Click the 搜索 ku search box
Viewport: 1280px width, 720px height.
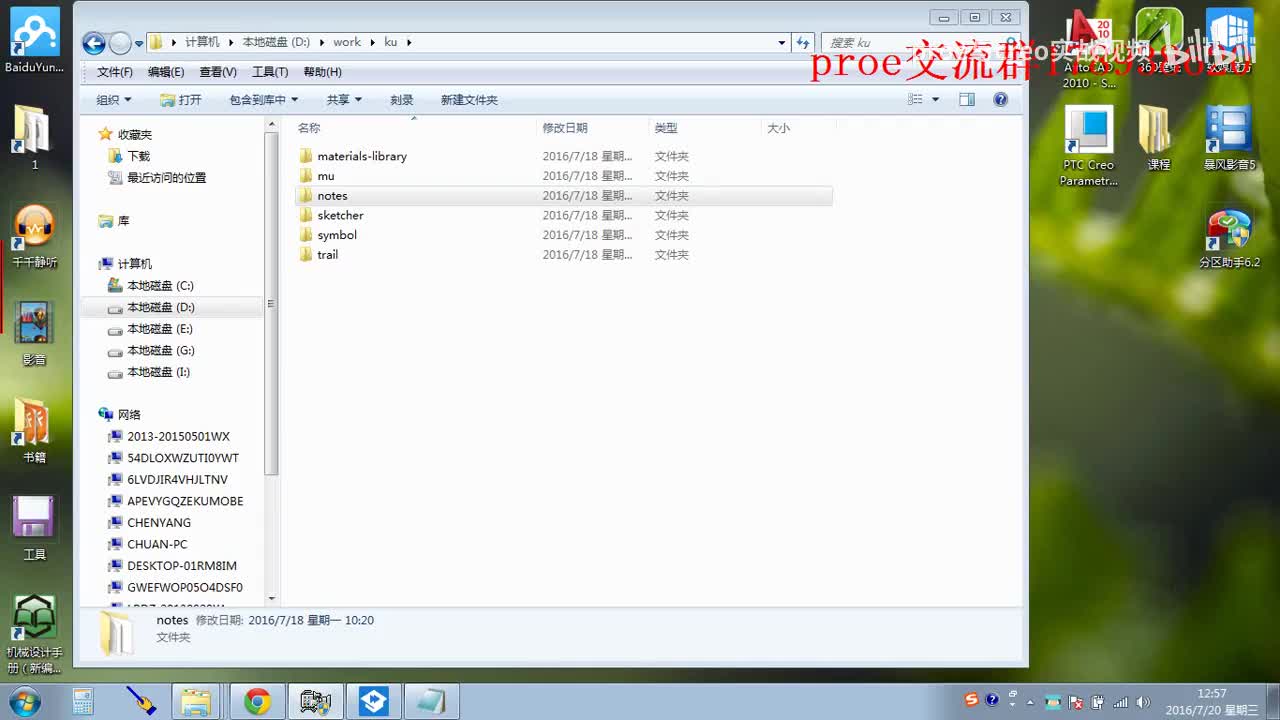click(920, 43)
